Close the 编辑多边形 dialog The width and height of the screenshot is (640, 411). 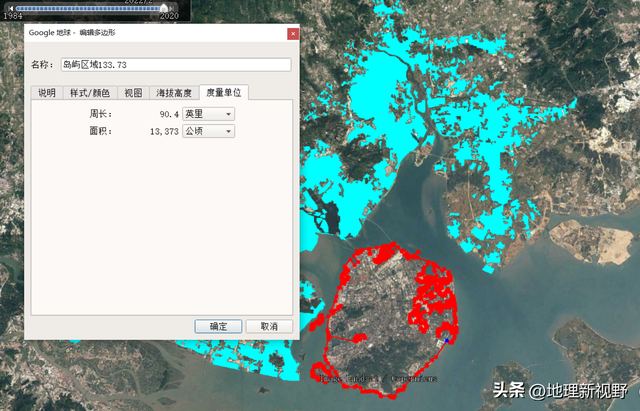tap(293, 34)
